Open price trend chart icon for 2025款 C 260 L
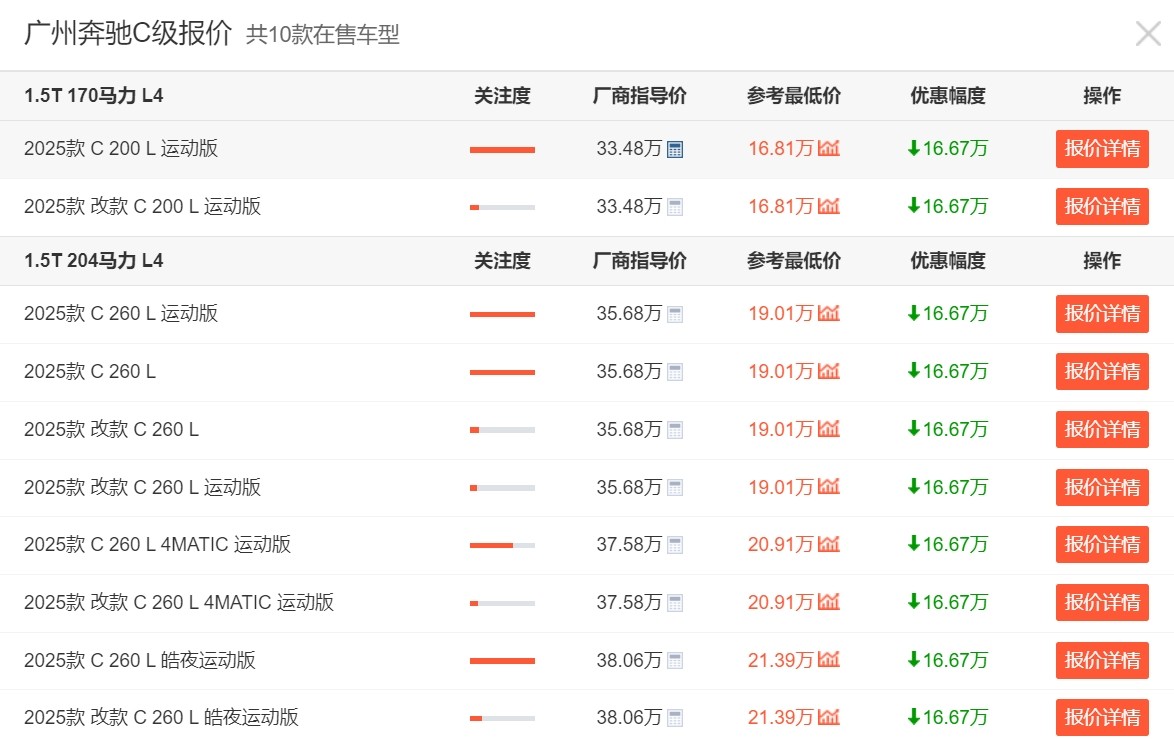The height and width of the screenshot is (739, 1174). pyautogui.click(x=829, y=371)
